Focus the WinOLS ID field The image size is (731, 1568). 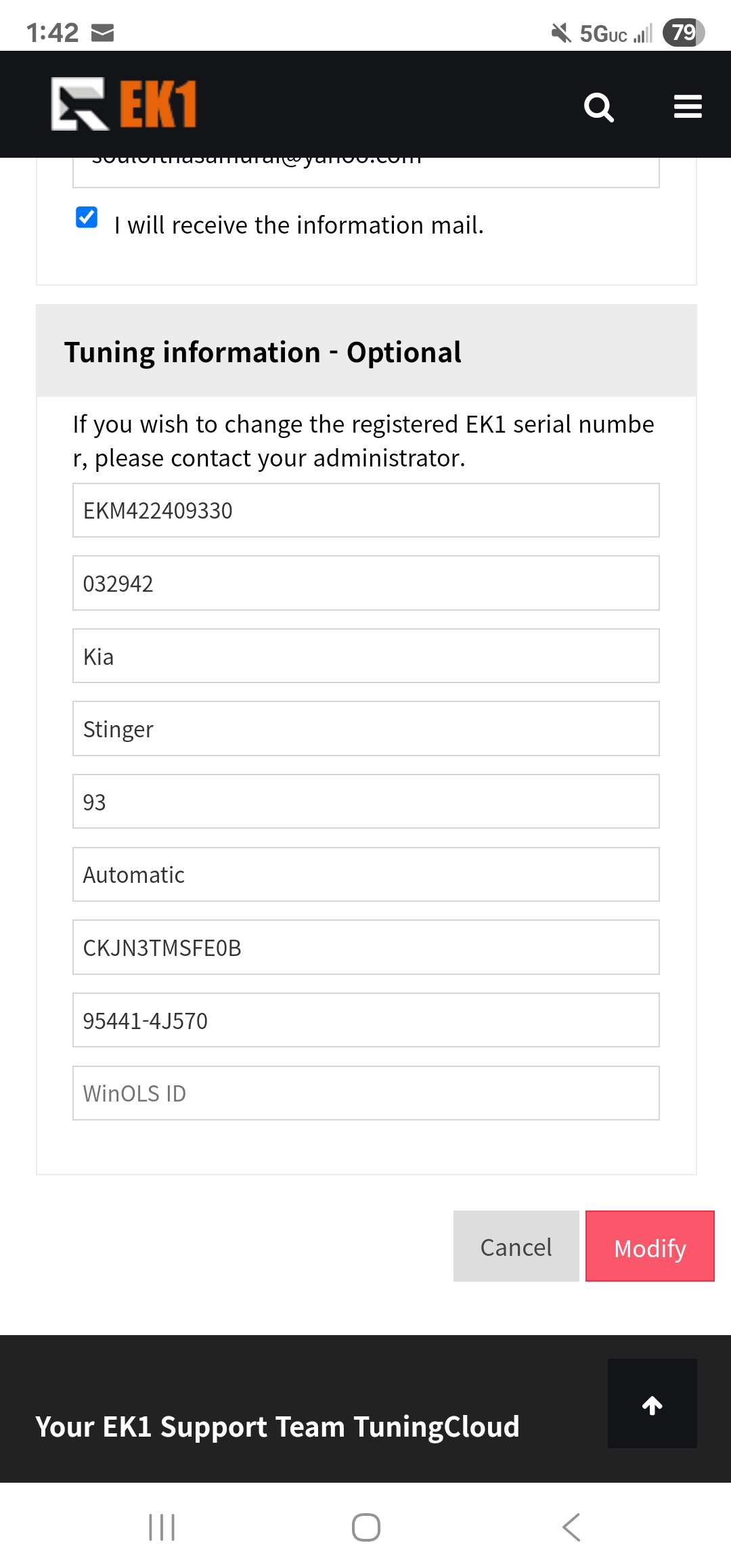click(x=366, y=1093)
